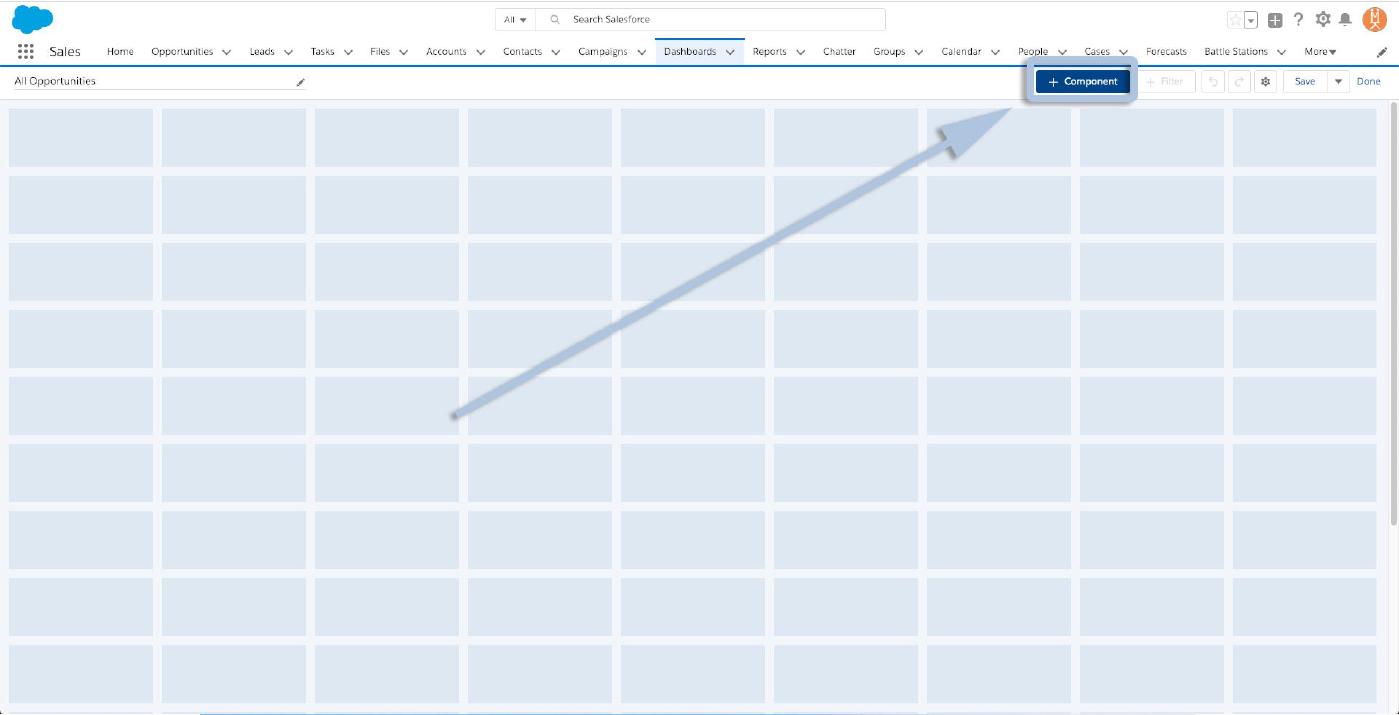The height and width of the screenshot is (715, 1399).
Task: Click the Salesforce cloud logo
Action: (32, 19)
